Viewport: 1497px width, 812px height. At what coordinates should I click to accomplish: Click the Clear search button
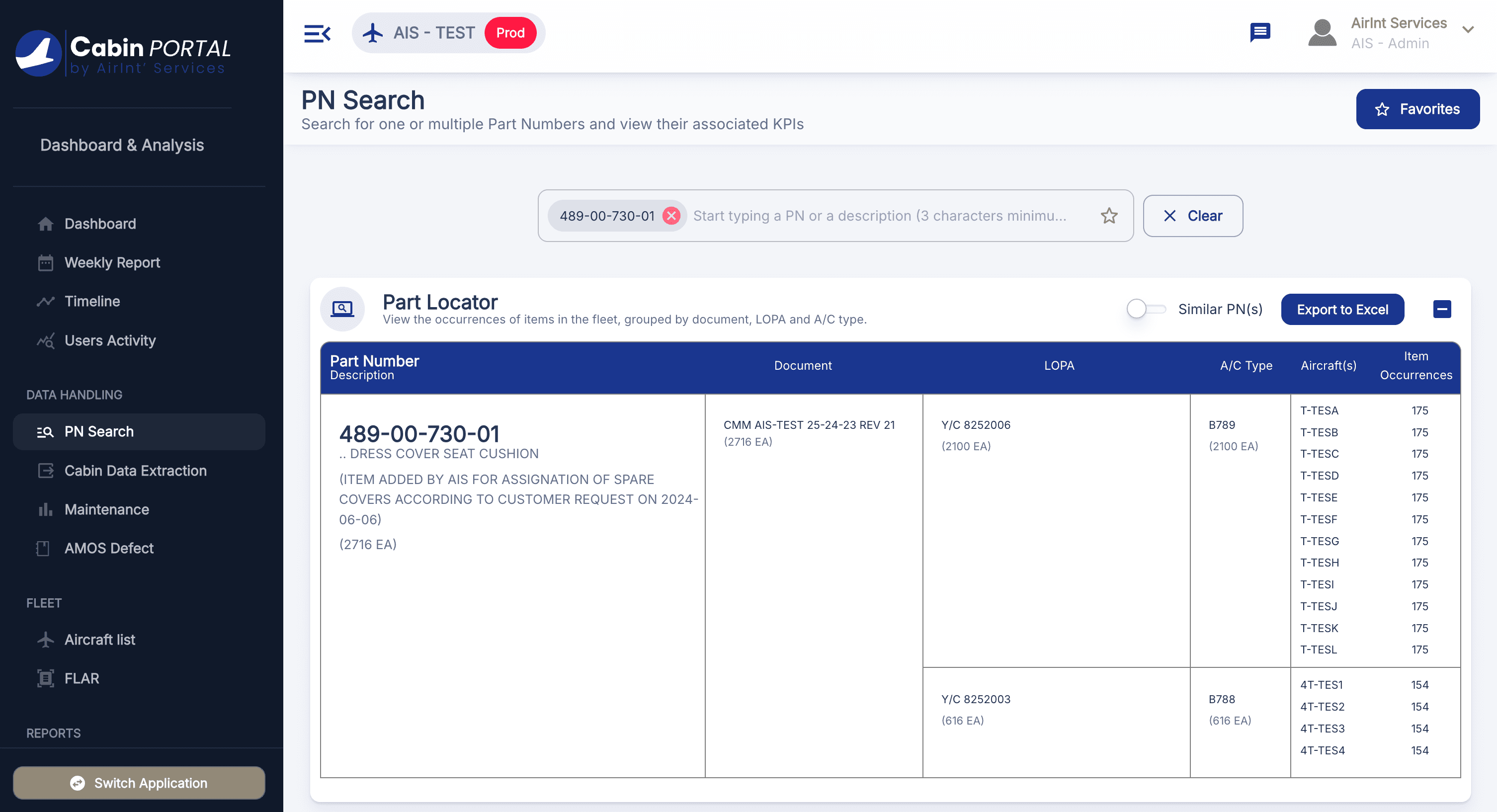1192,216
